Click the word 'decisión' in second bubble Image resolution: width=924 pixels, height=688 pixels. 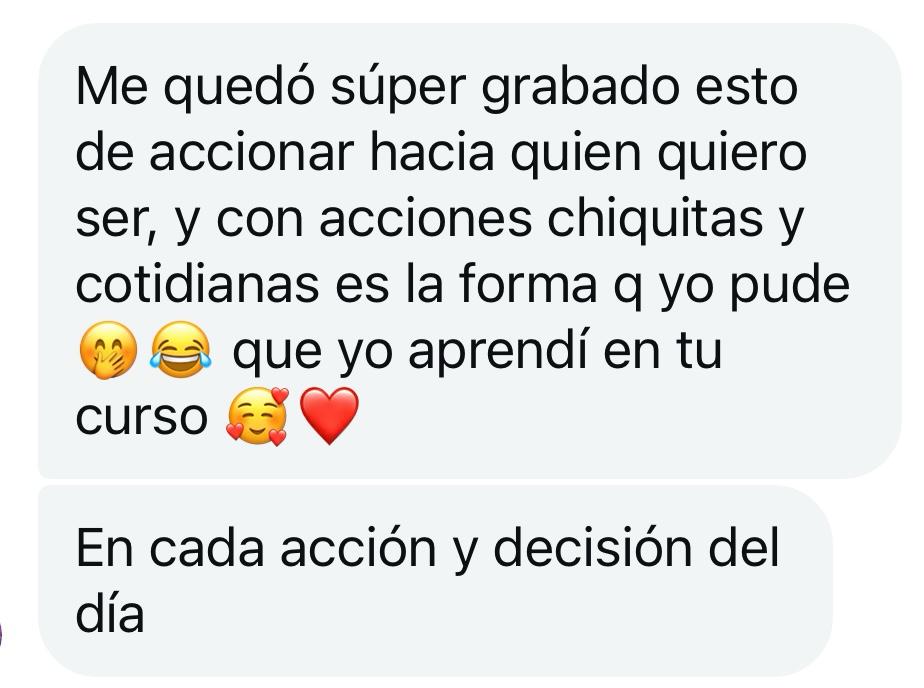tap(592, 548)
